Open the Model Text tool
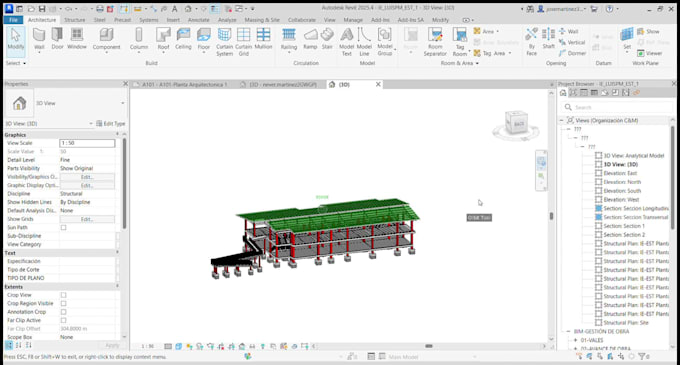Image resolution: width=680 pixels, height=365 pixels. (x=347, y=42)
